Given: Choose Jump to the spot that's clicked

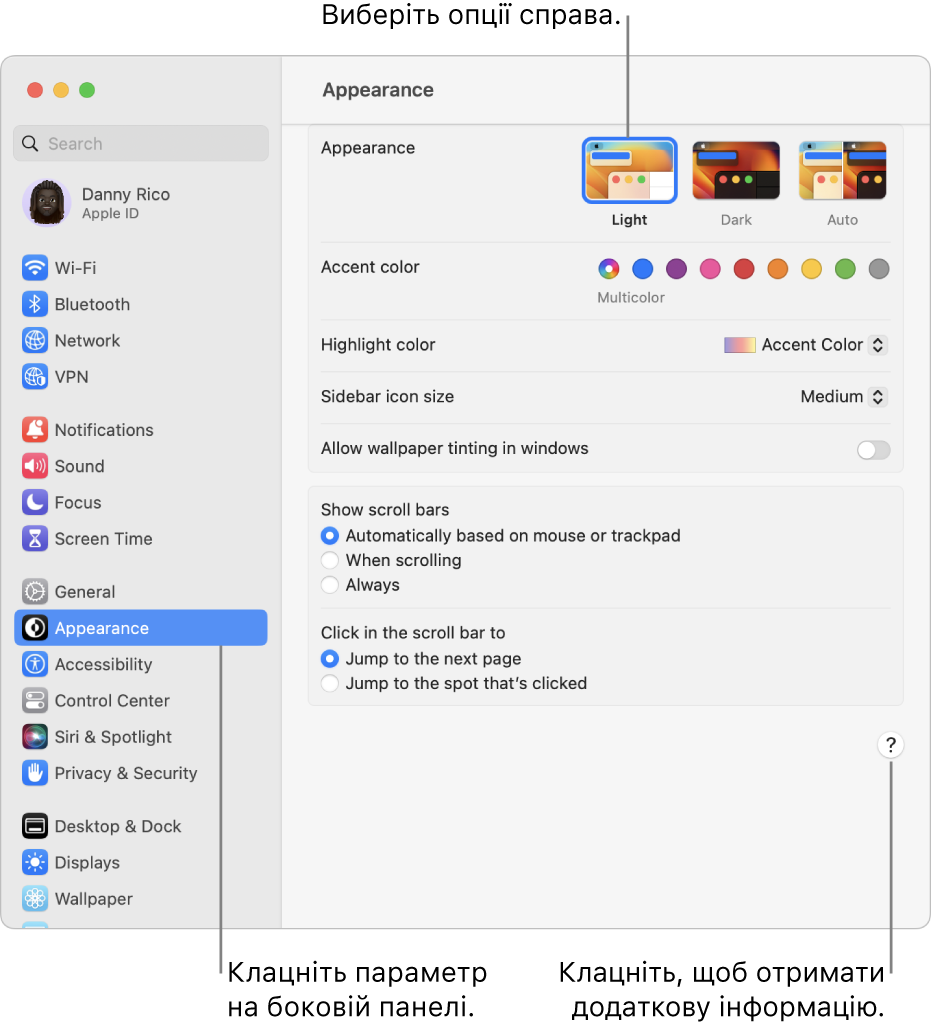Looking at the screenshot, I should tap(330, 683).
